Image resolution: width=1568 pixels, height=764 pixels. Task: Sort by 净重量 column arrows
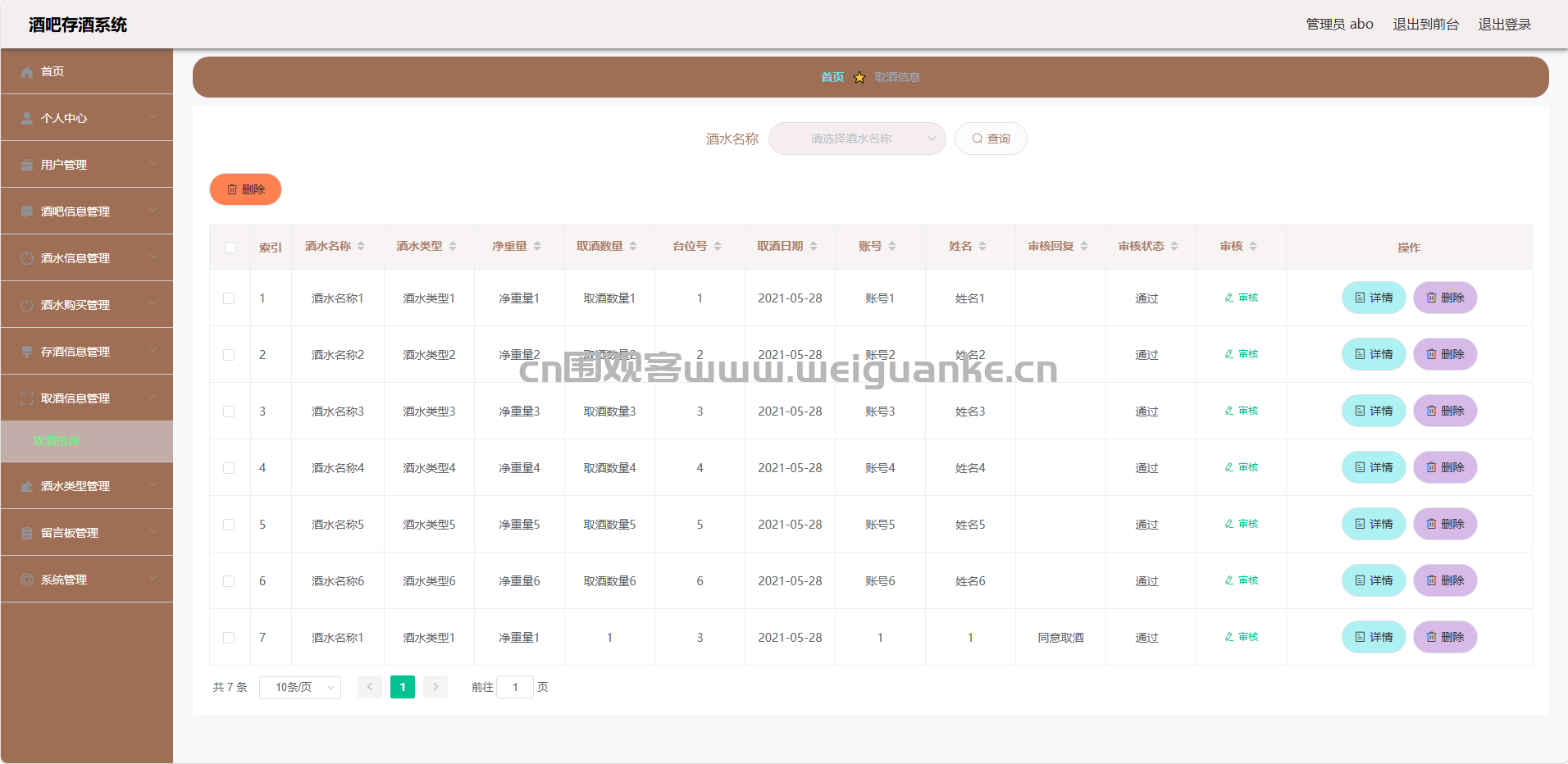(x=537, y=246)
